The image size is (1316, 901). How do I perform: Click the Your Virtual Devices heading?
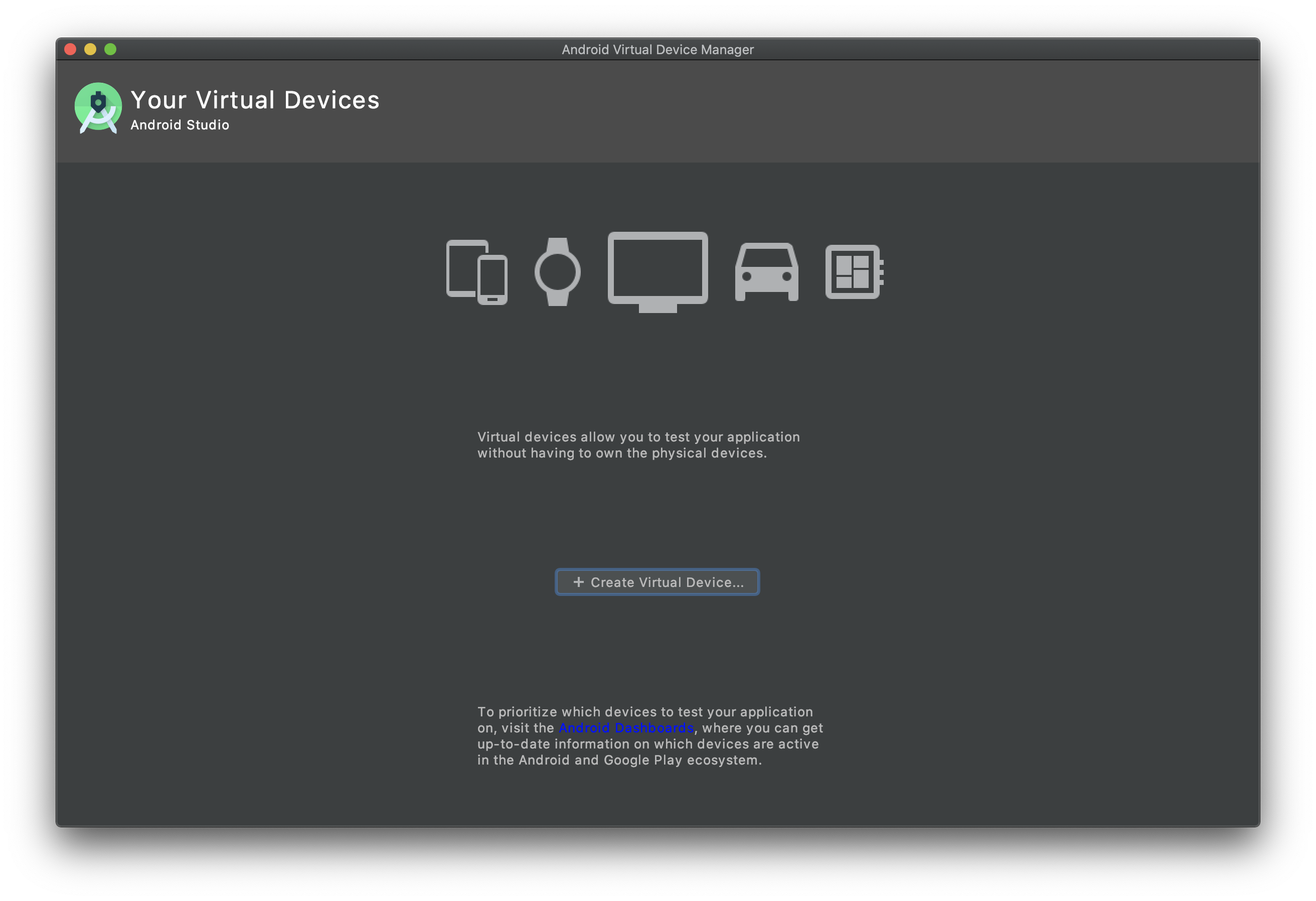pos(255,100)
